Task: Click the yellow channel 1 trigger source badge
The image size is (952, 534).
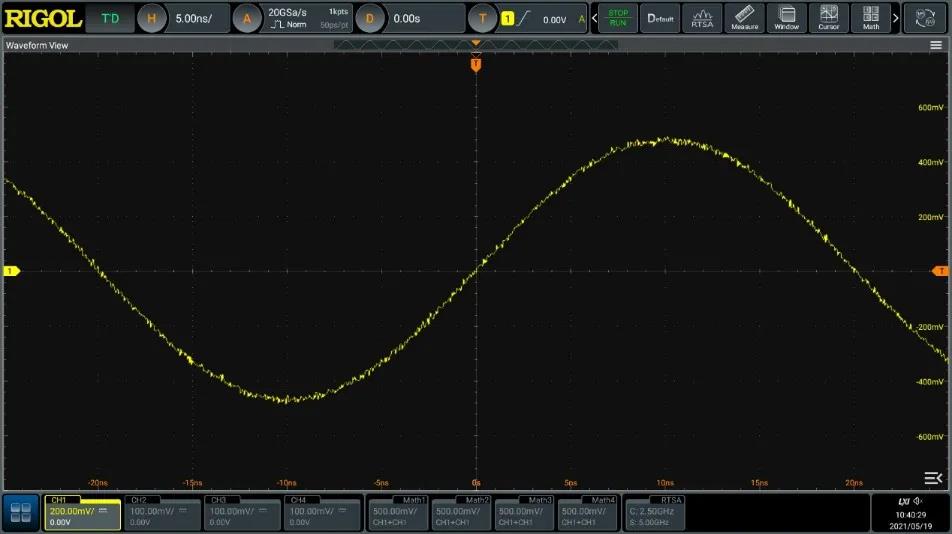Action: 508,19
